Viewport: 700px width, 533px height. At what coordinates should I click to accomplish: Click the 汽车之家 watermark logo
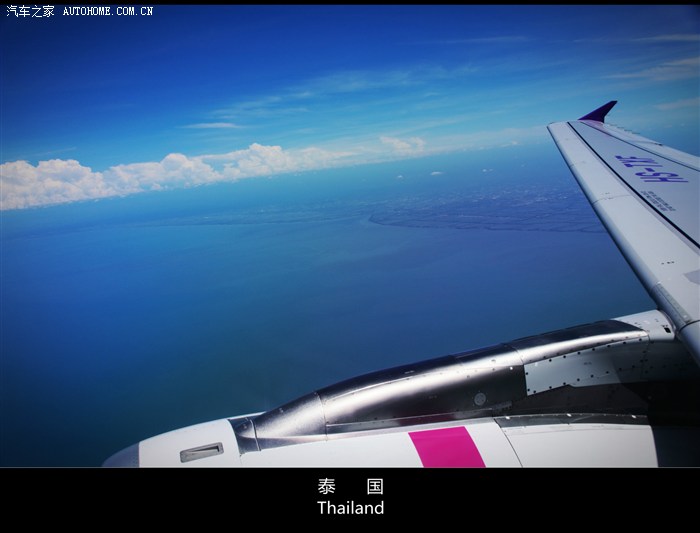tap(30, 11)
